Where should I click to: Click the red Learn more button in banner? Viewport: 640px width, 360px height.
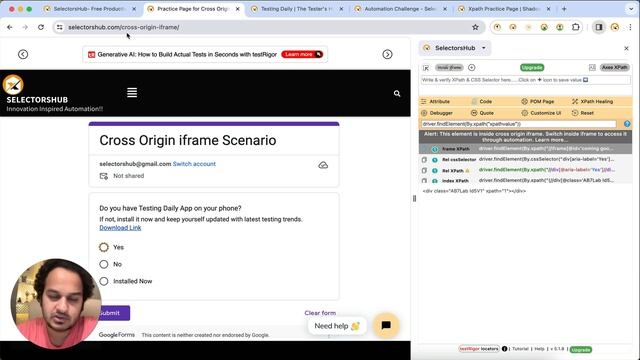302,54
